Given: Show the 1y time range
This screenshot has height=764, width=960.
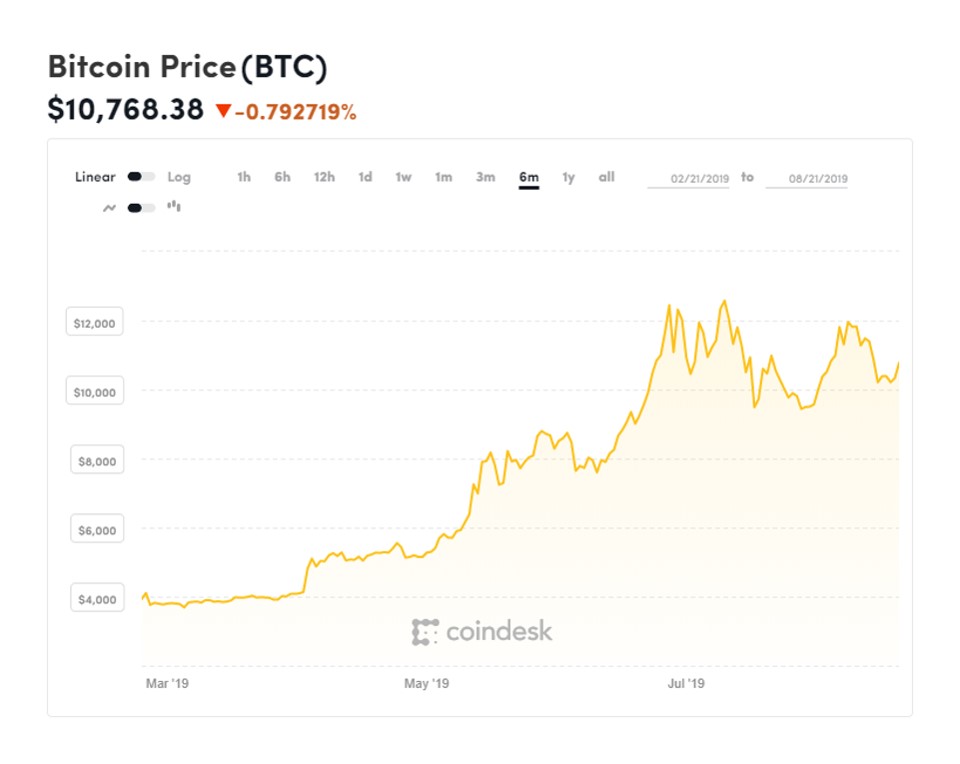Looking at the screenshot, I should [568, 177].
